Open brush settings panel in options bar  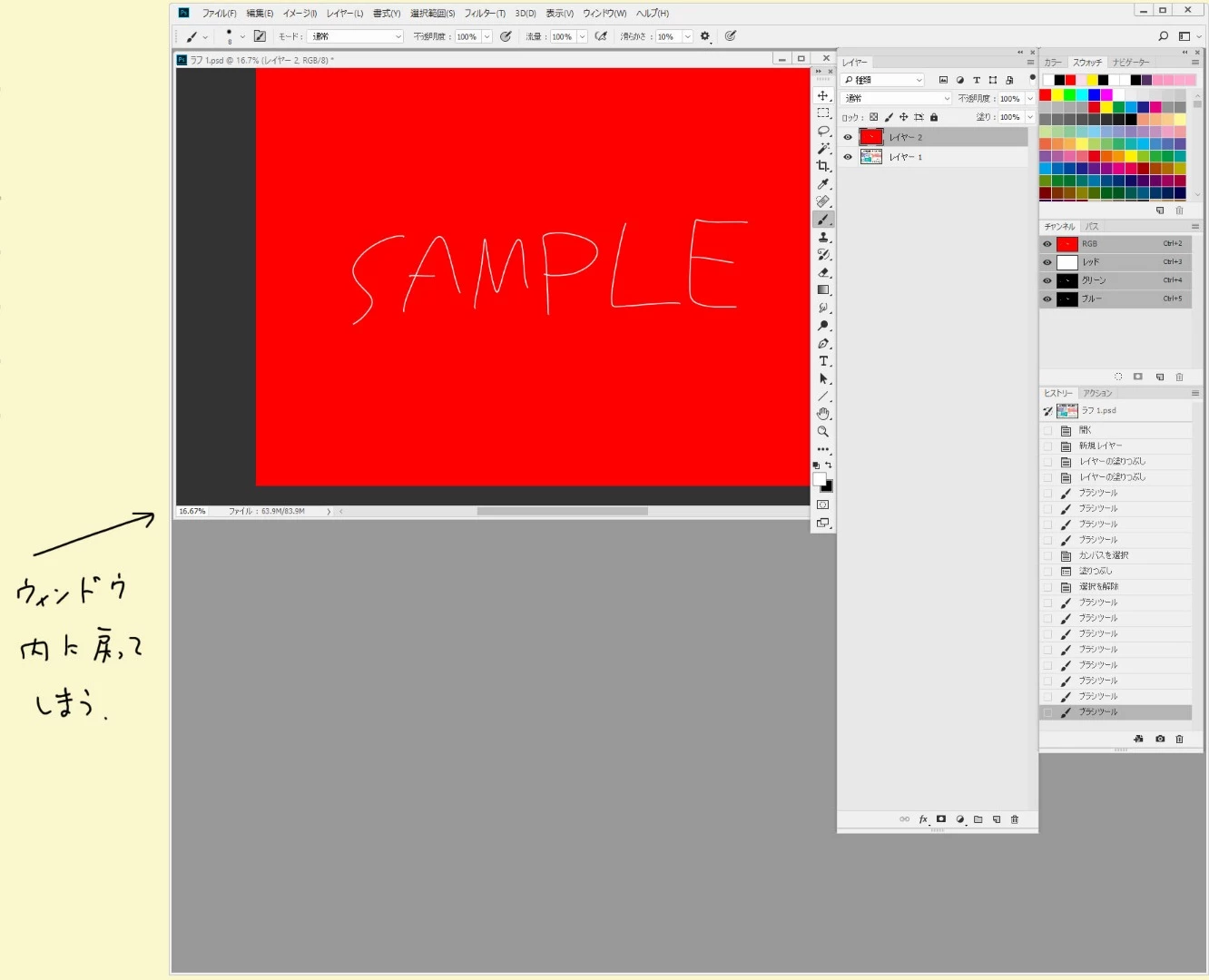(x=260, y=36)
